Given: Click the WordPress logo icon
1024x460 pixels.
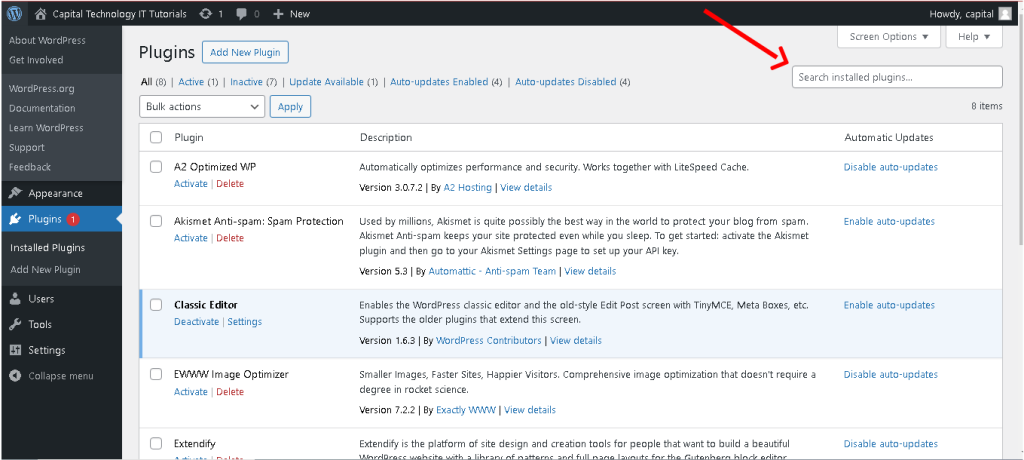Looking at the screenshot, I should (15, 14).
